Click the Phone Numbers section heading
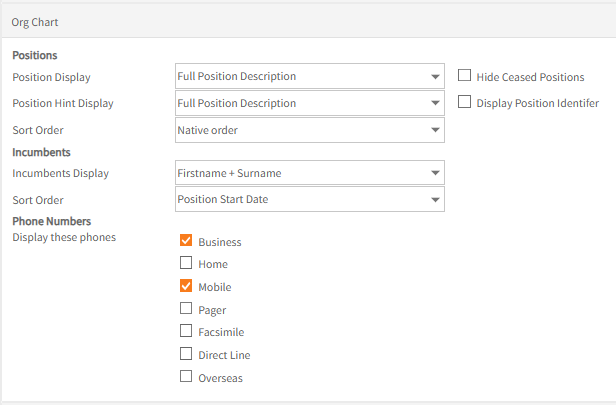The height and width of the screenshot is (405, 616). point(51,221)
